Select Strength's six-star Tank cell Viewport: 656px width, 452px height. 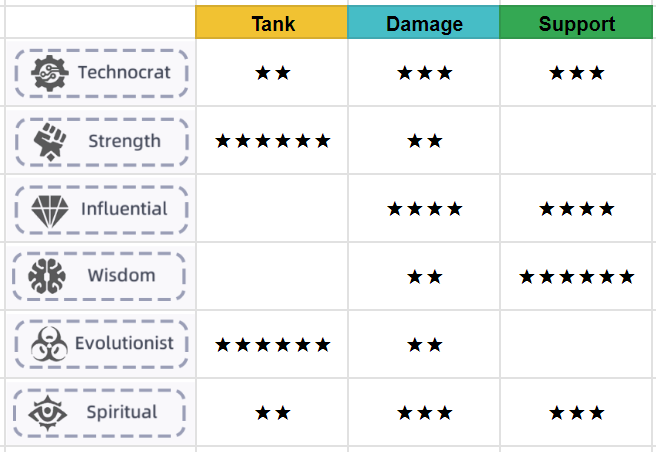point(272,140)
